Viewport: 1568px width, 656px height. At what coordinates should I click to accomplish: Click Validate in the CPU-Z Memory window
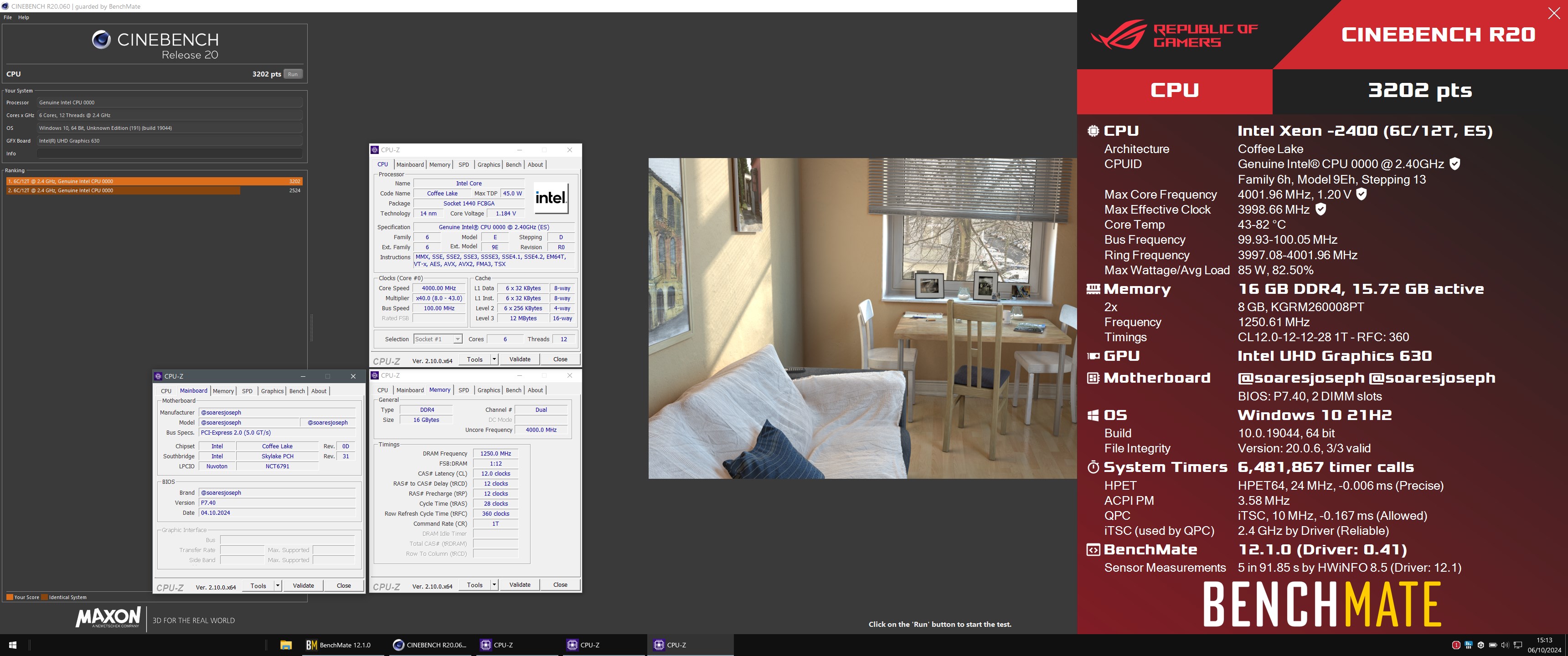(x=520, y=585)
